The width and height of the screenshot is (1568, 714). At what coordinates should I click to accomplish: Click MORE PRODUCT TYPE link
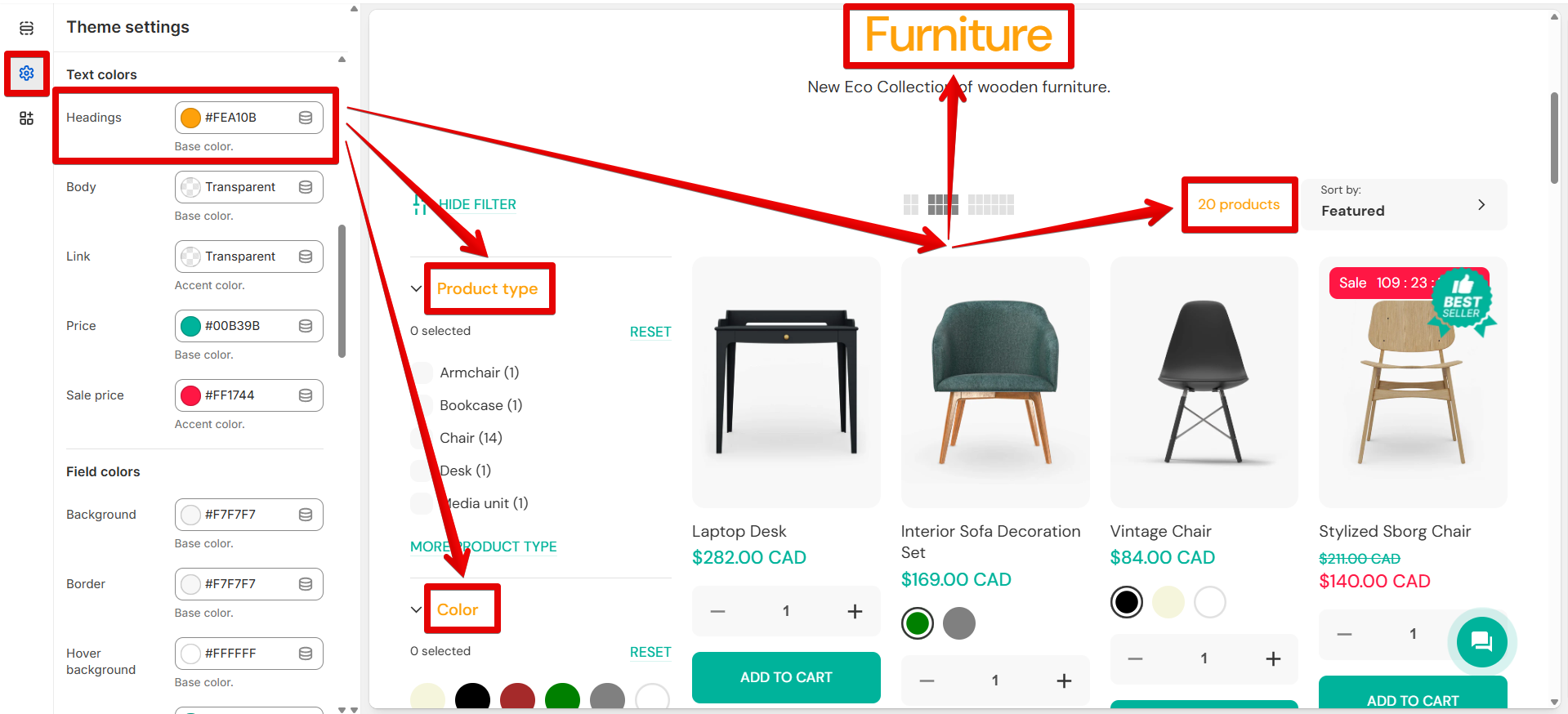pyautogui.click(x=484, y=547)
